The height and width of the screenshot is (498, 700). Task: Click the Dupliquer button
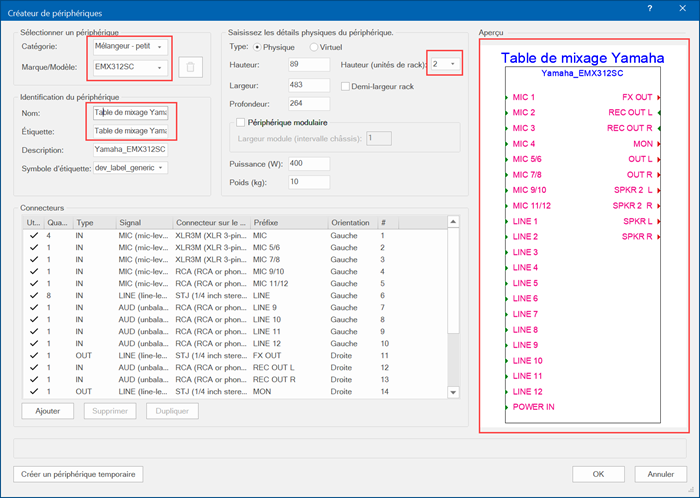point(172,411)
